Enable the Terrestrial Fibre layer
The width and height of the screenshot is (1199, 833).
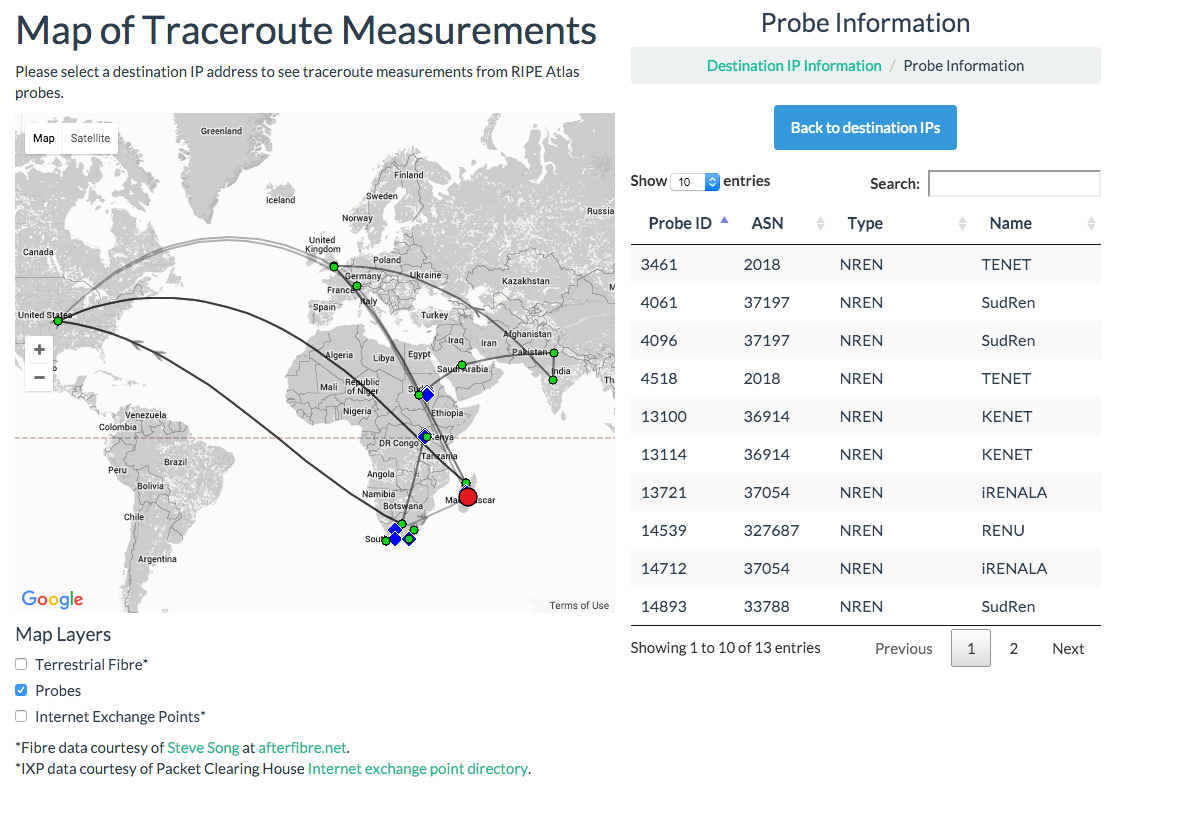point(21,664)
